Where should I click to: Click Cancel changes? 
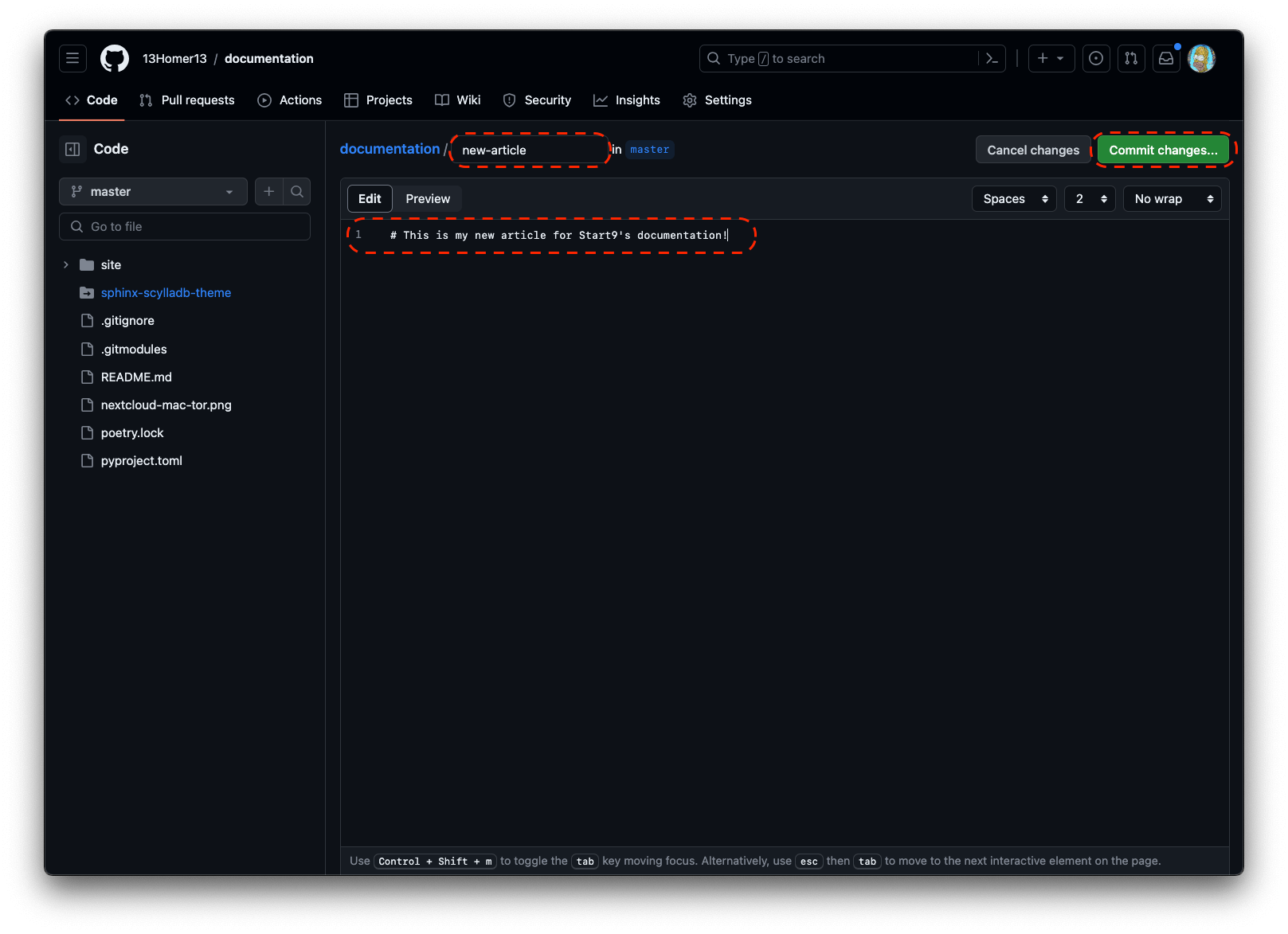pyautogui.click(x=1033, y=150)
